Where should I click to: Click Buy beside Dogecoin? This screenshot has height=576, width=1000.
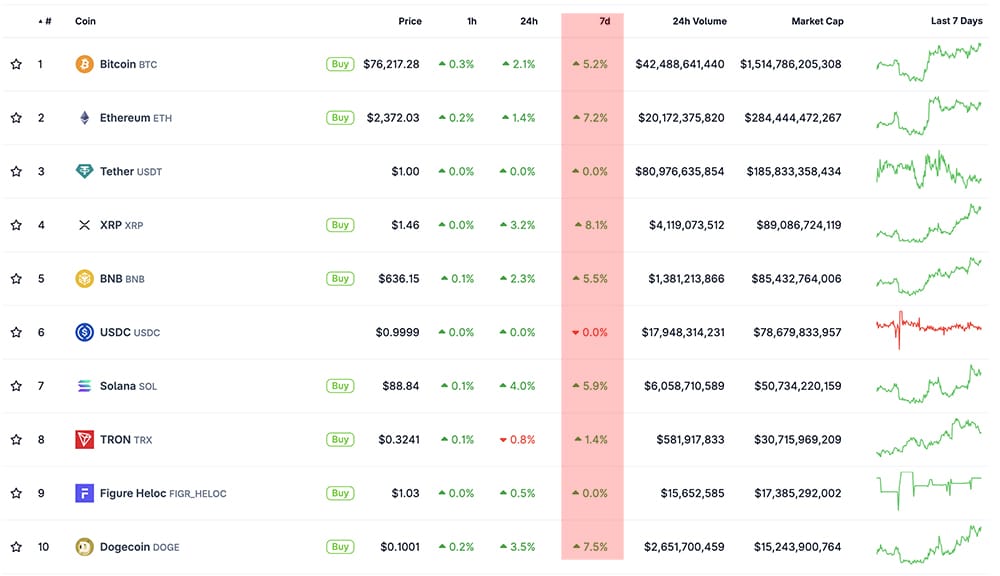340,546
